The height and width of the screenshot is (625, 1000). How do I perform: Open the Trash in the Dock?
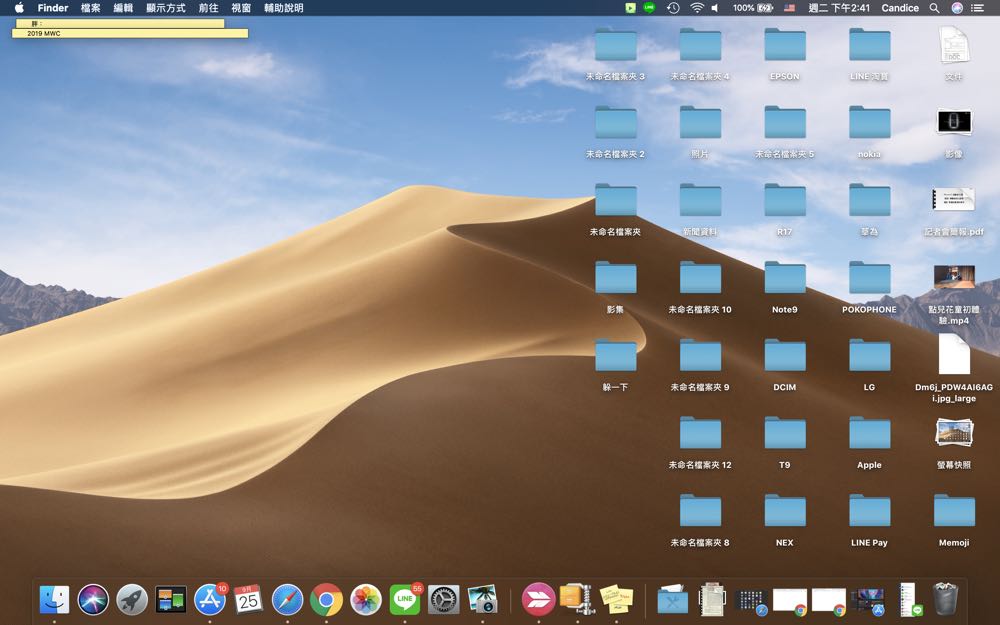pyautogui.click(x=945, y=599)
